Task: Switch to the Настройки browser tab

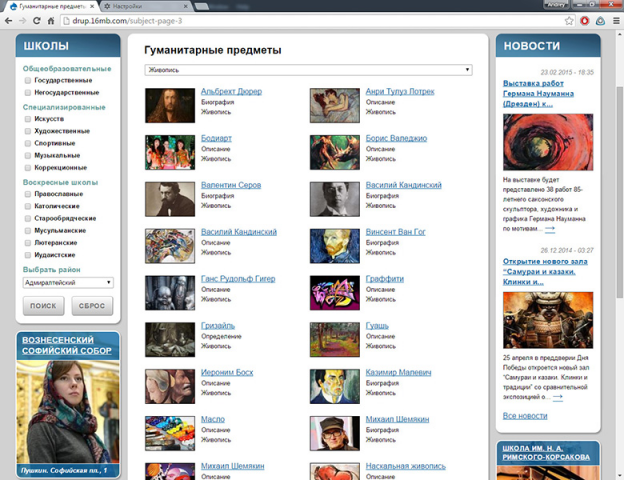Action: pyautogui.click(x=146, y=6)
